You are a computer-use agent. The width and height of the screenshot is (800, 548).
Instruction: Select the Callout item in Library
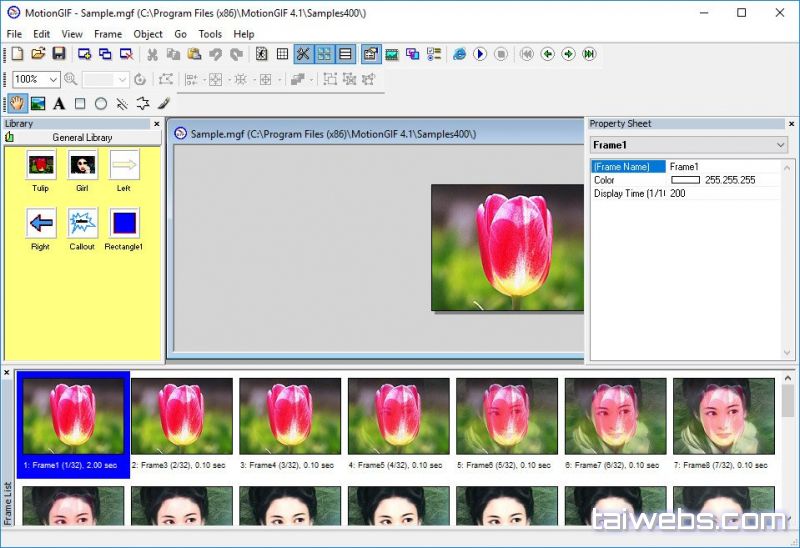[82, 223]
